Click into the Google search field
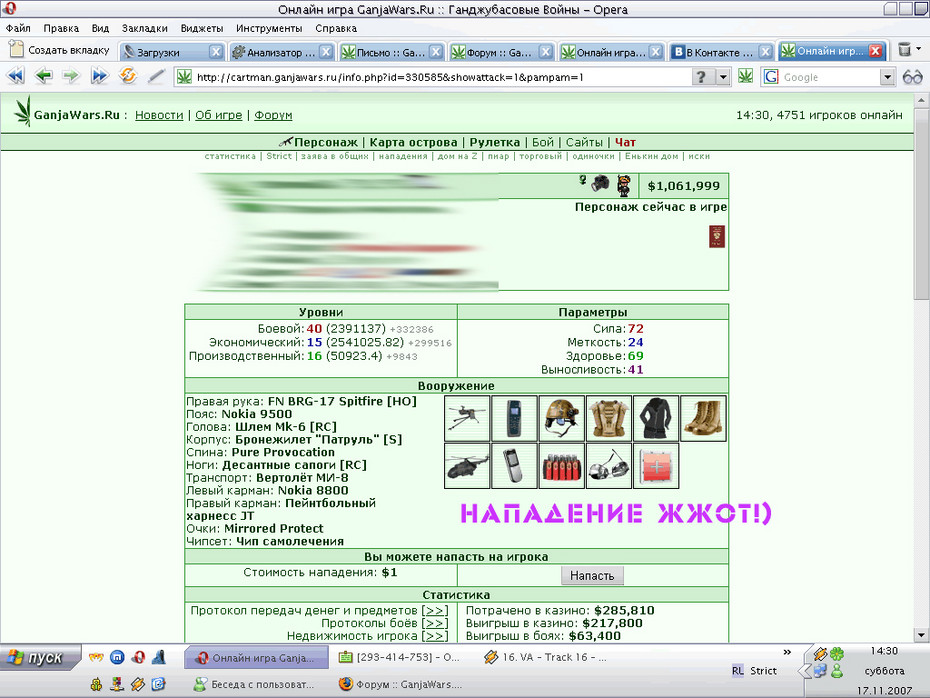930x698 pixels. coord(830,77)
